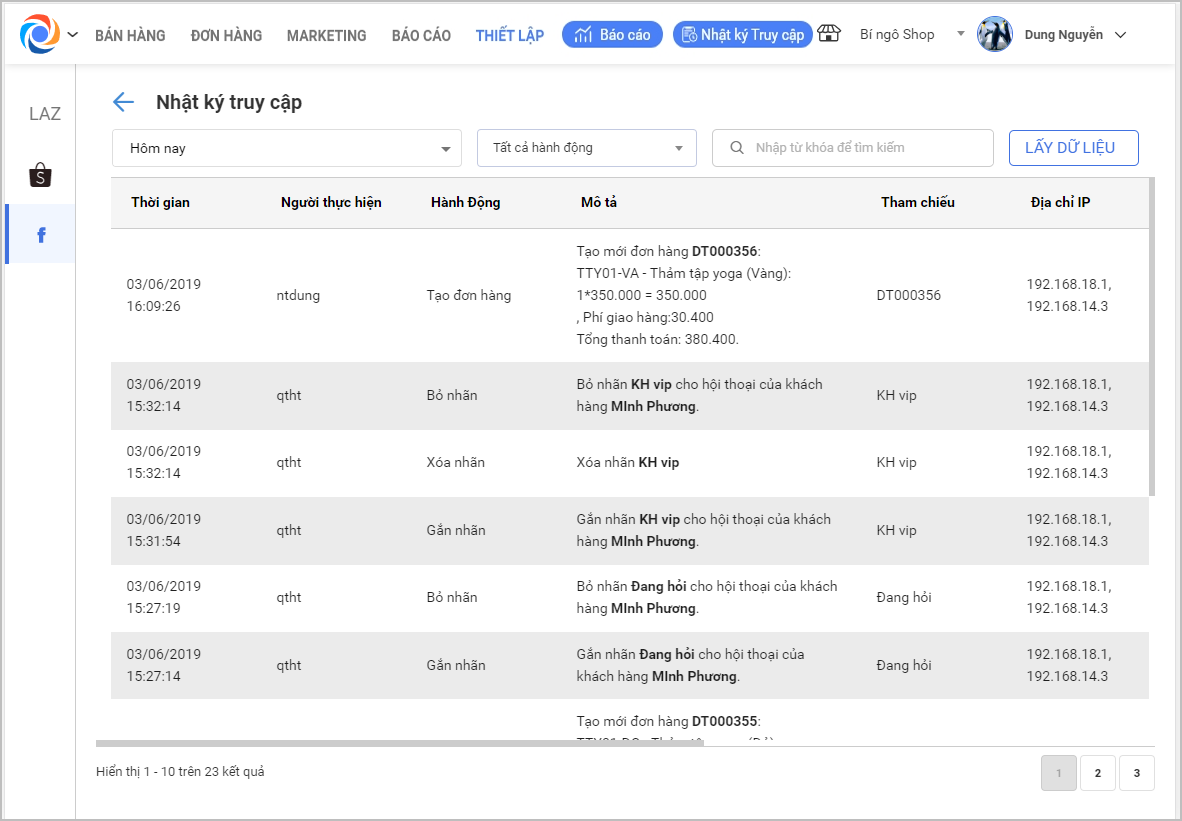This screenshot has width=1182, height=821.
Task: Click Dung Nguyễn's profile avatar
Action: tap(994, 34)
